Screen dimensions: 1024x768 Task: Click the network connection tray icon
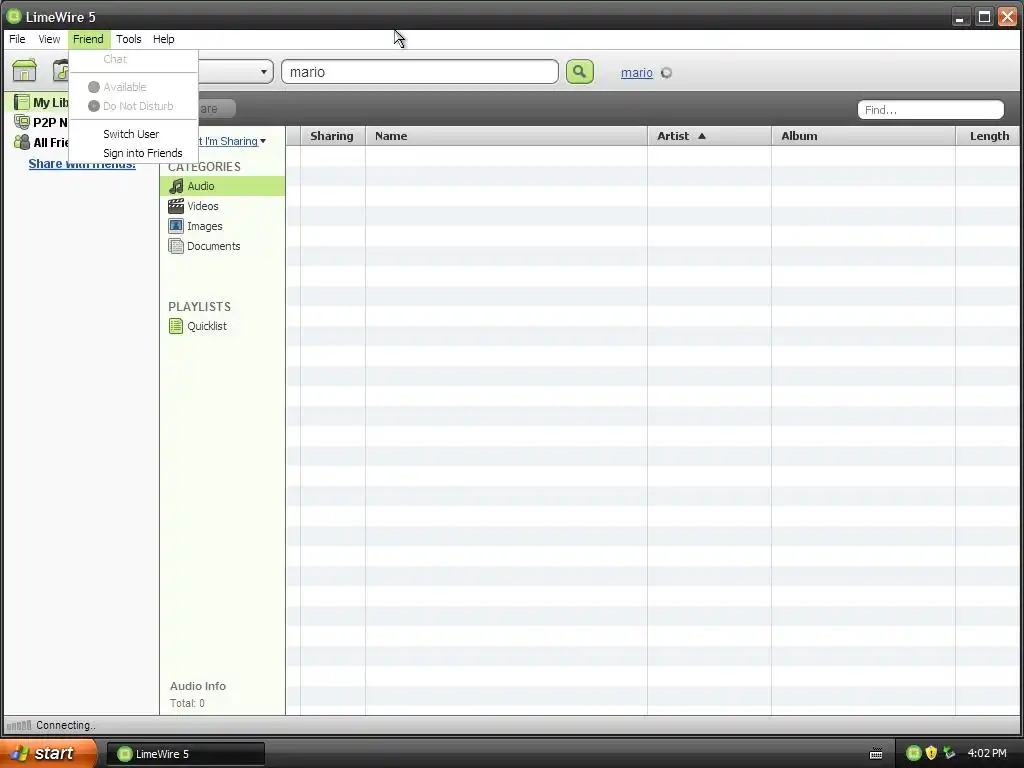(949, 753)
